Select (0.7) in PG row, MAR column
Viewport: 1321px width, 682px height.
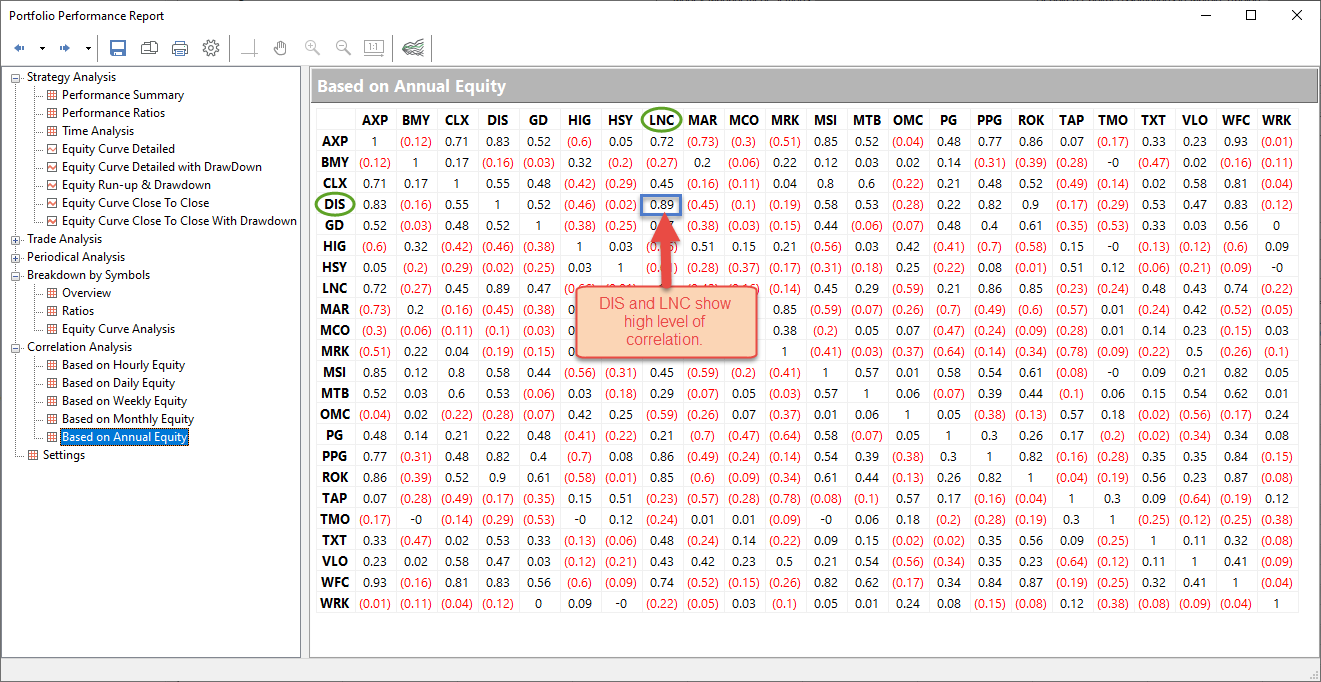tap(702, 435)
